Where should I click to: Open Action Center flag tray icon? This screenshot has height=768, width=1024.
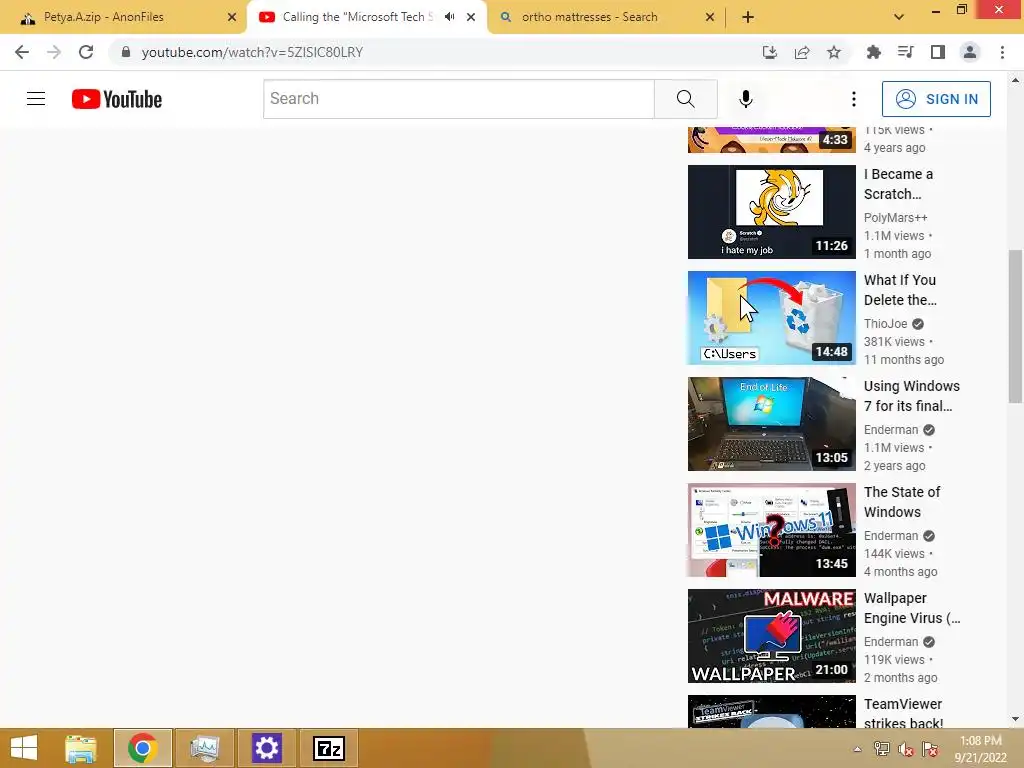point(930,749)
